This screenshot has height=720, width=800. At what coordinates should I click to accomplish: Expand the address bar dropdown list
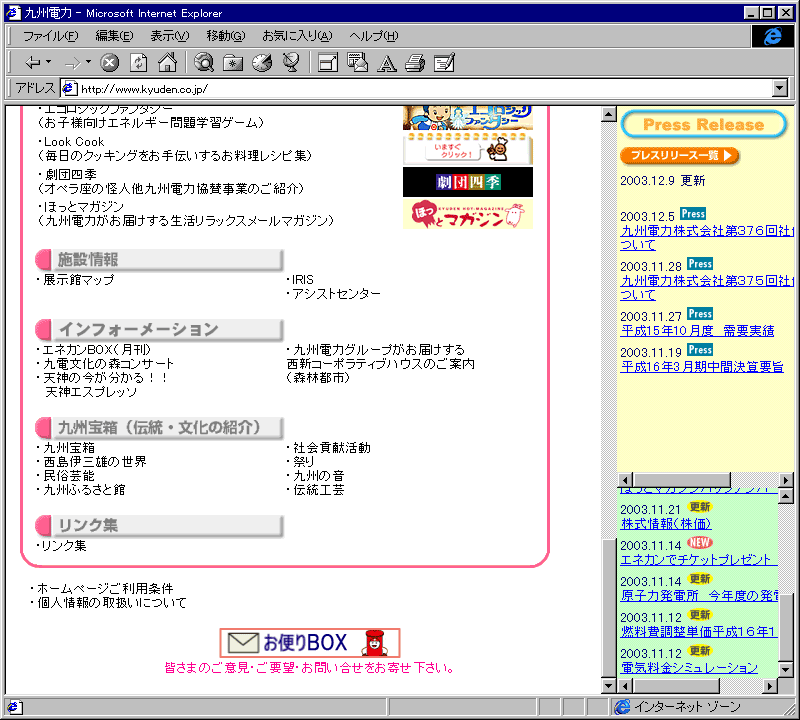pos(779,88)
